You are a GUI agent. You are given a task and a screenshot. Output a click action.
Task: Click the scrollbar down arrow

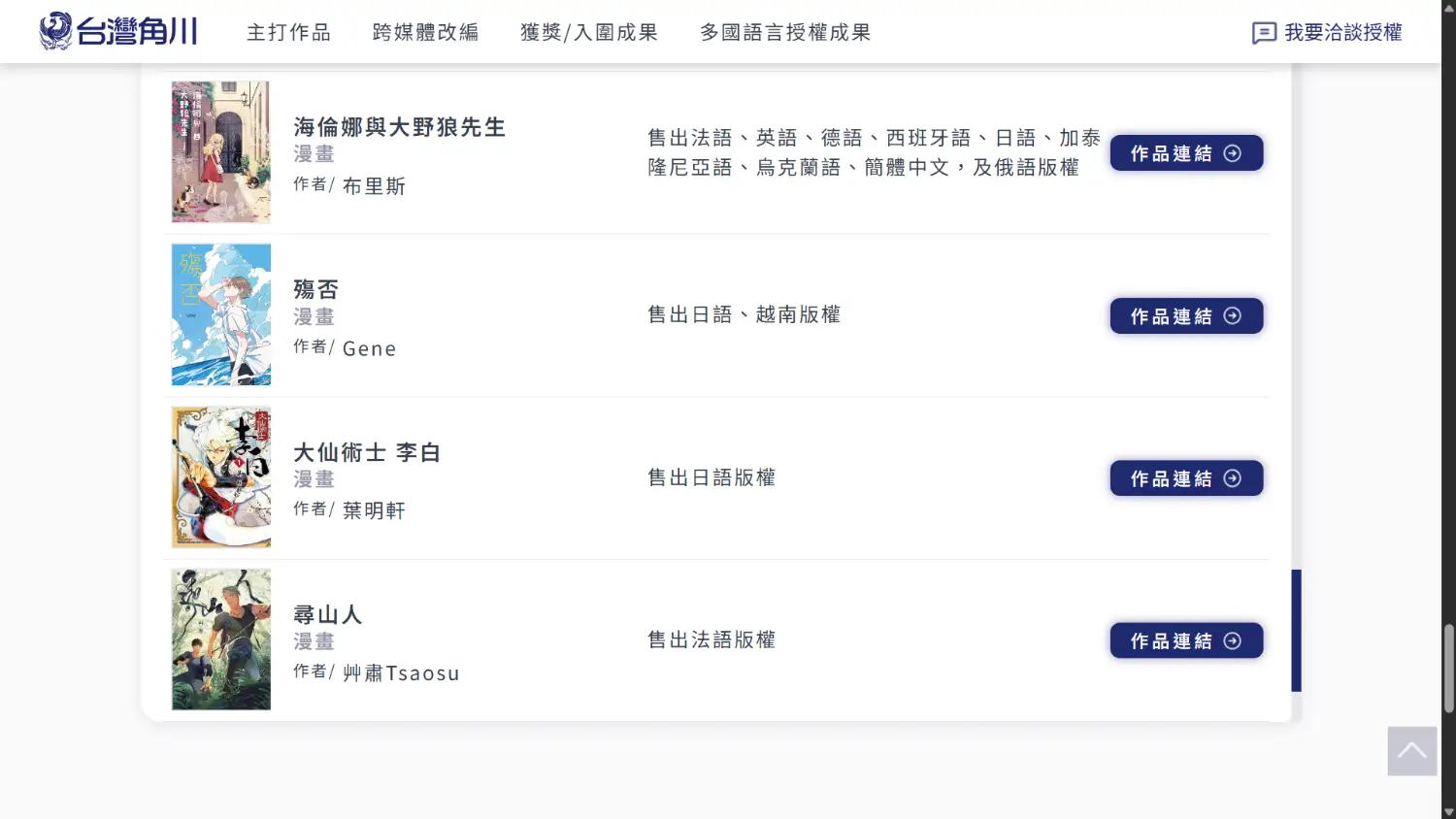[1448, 811]
